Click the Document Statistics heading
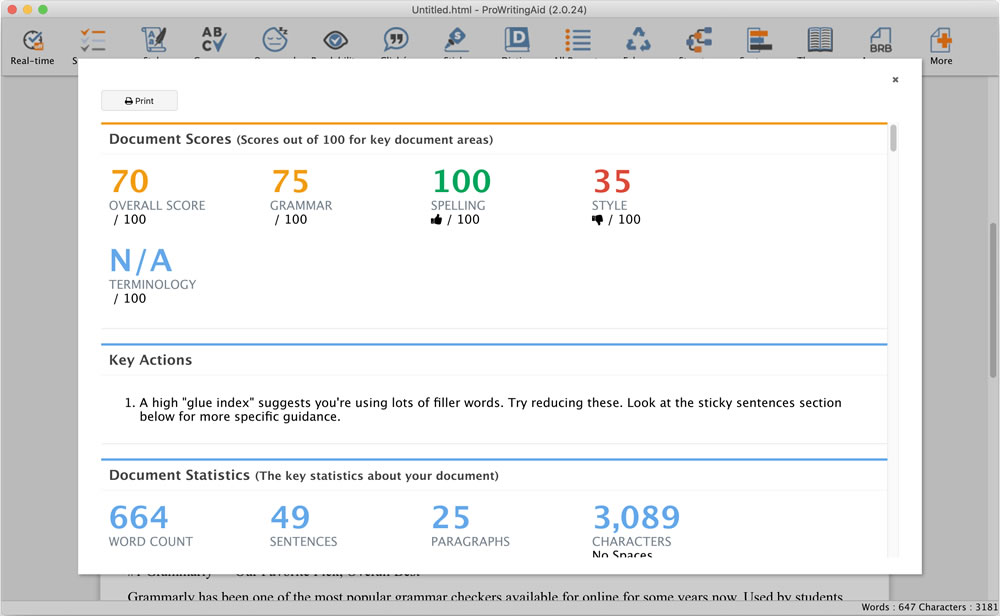 [179, 475]
